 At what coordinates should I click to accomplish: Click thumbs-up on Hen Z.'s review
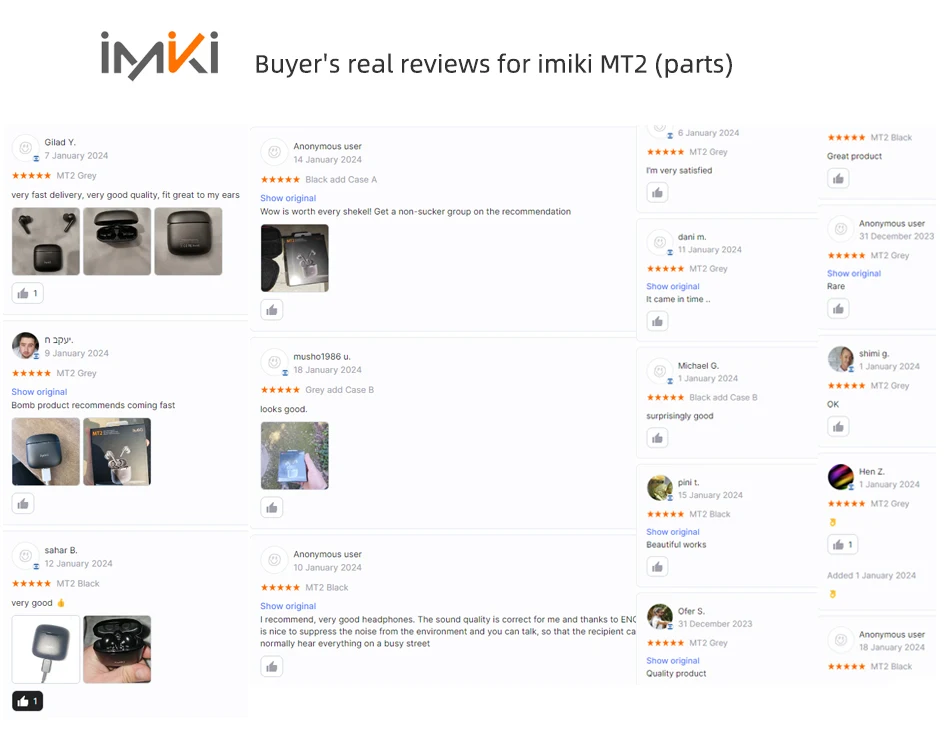[x=843, y=545]
